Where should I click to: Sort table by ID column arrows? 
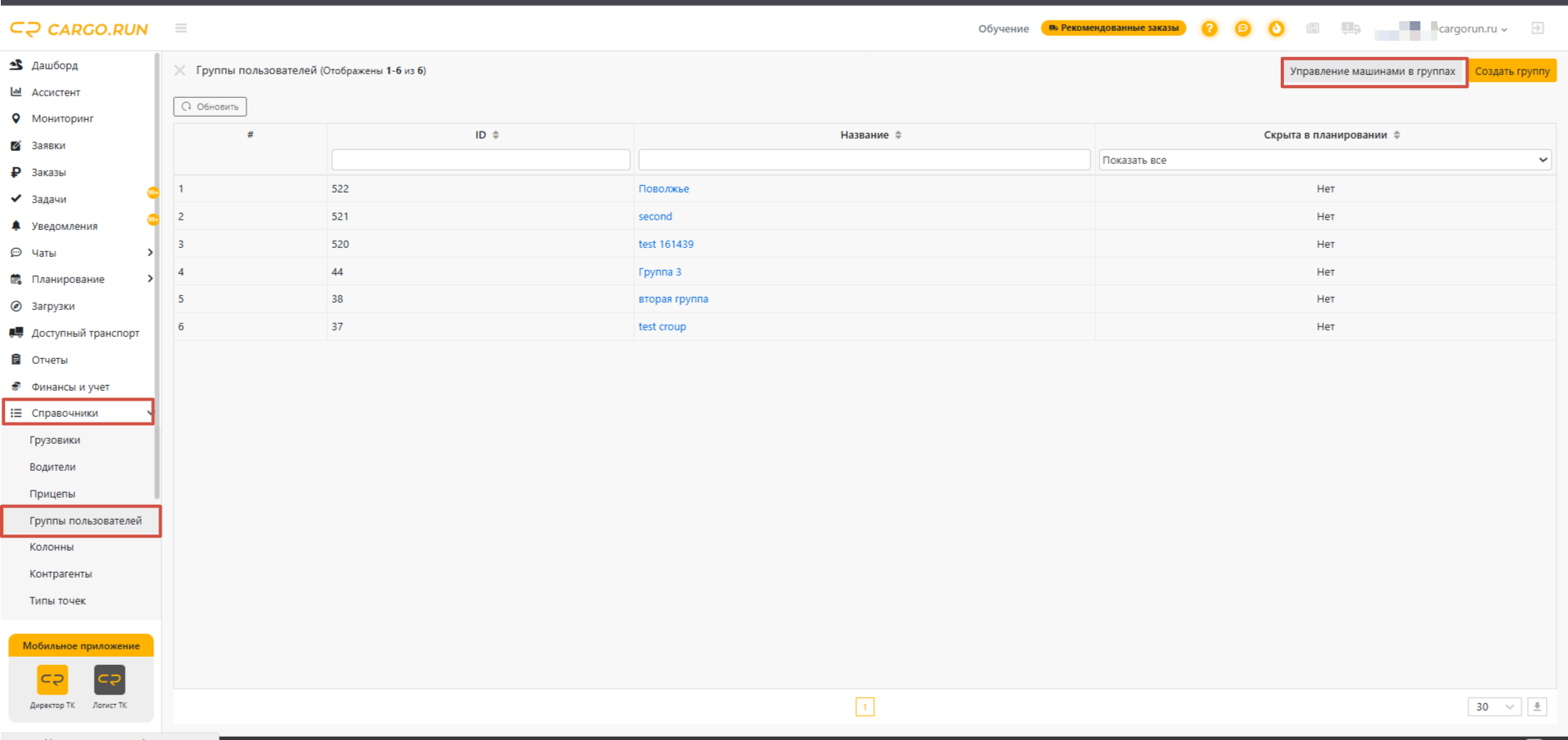(x=495, y=135)
